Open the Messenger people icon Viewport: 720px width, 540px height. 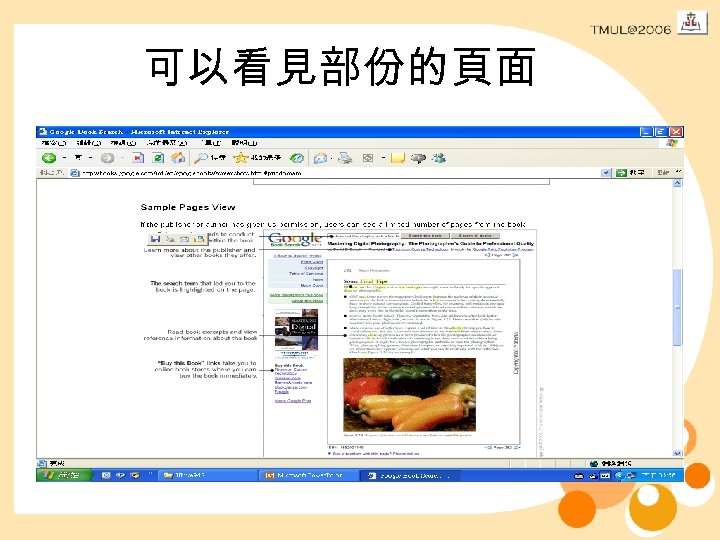[439, 158]
